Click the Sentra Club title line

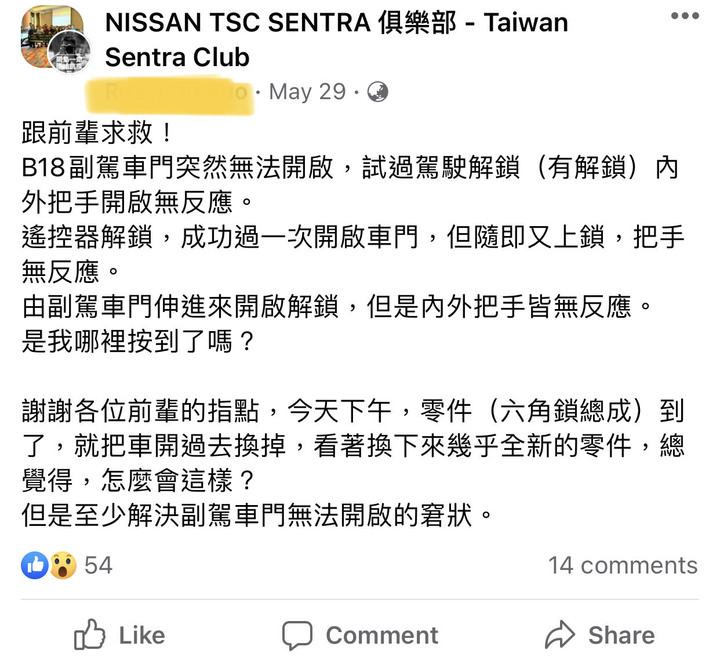177,57
